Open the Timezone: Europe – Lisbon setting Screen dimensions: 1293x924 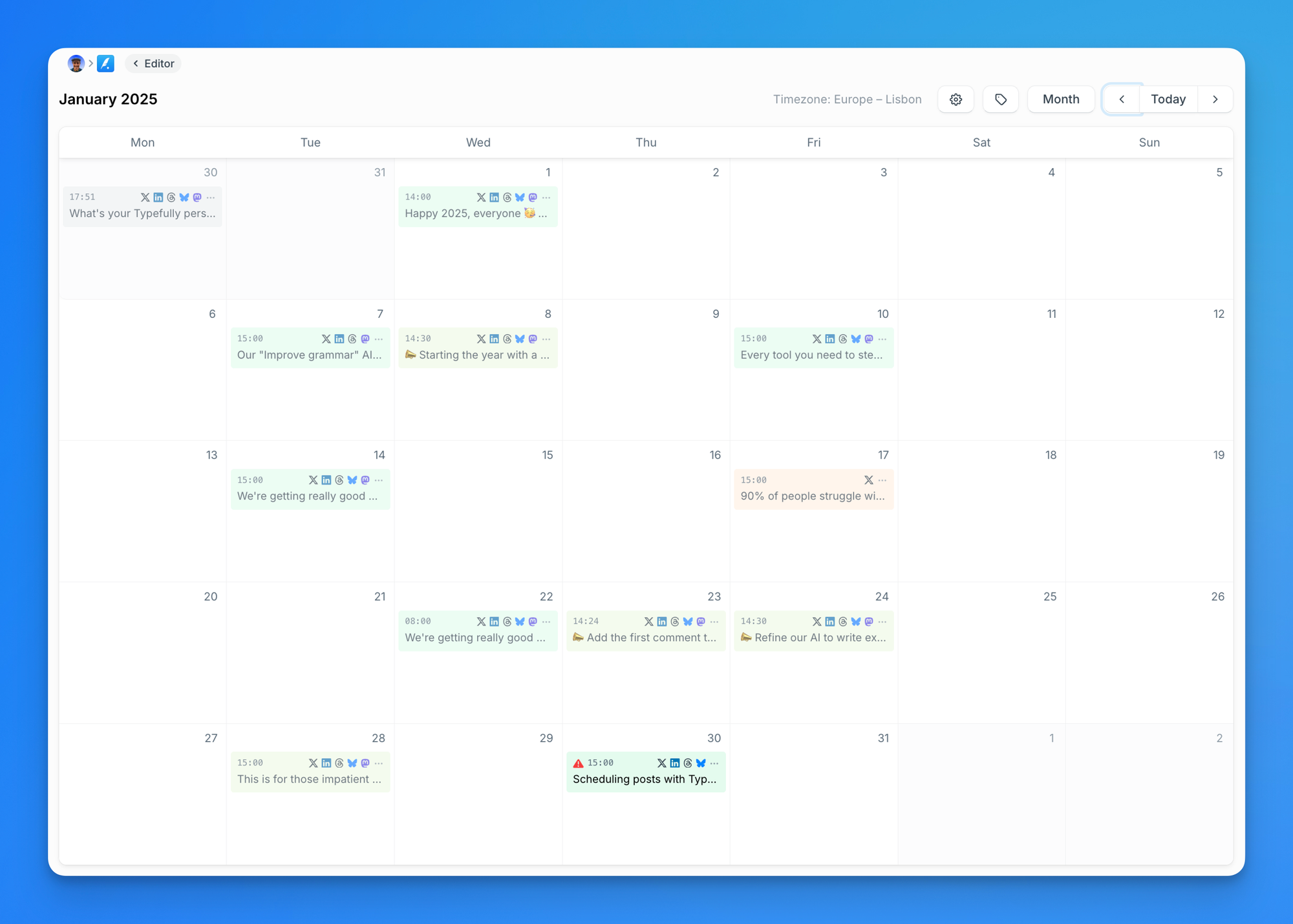click(848, 99)
